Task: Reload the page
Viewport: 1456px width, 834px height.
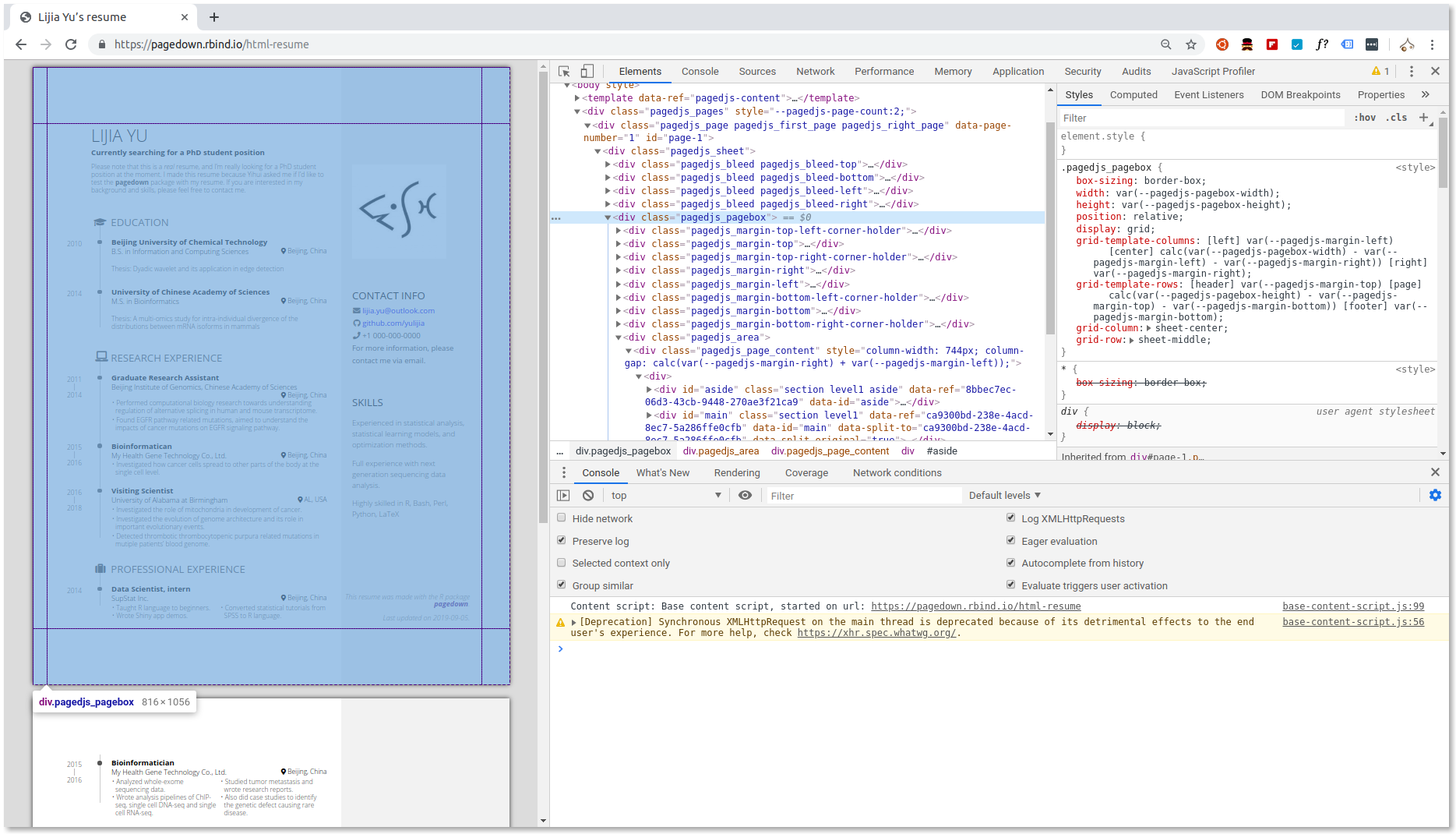Action: tap(71, 44)
